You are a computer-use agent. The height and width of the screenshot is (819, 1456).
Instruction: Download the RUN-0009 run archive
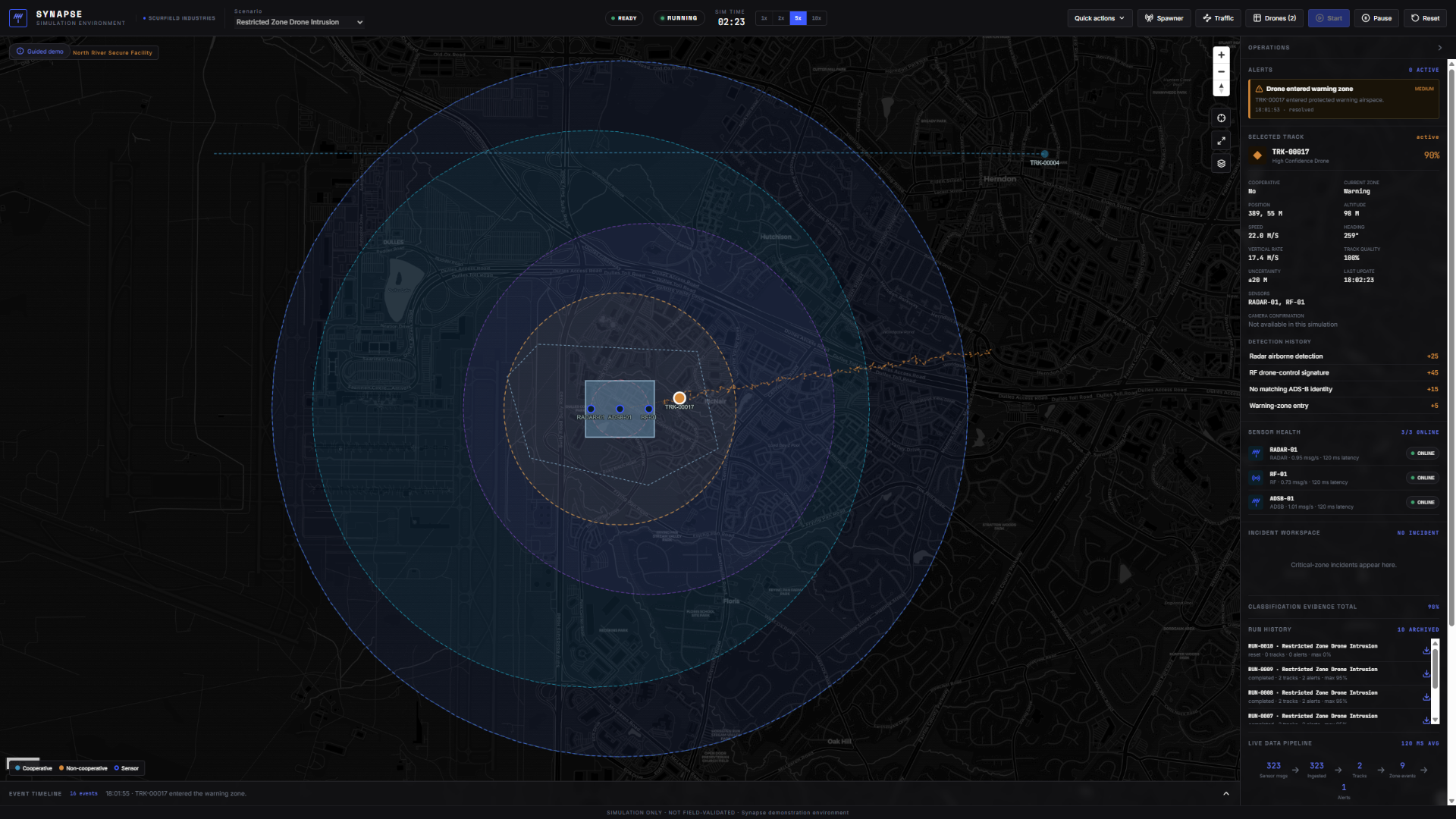coord(1426,673)
